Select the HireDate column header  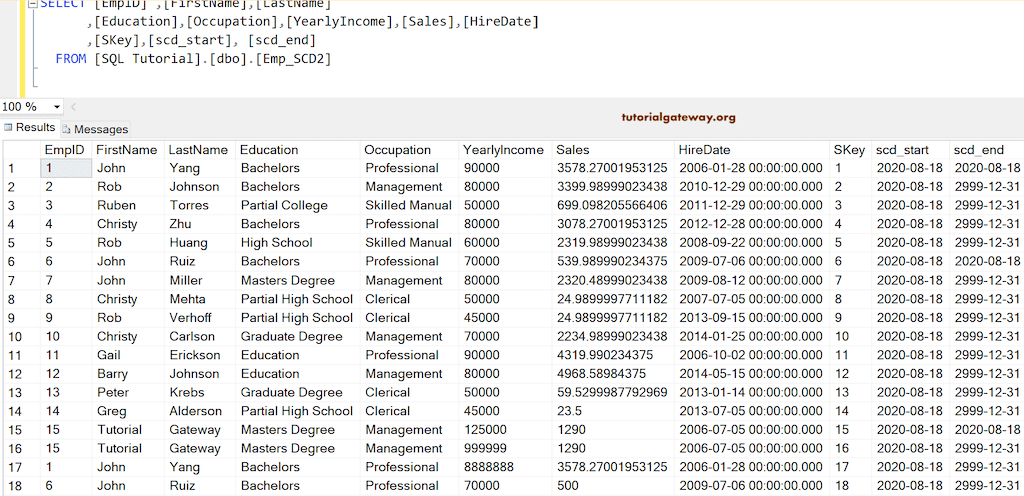[x=704, y=149]
